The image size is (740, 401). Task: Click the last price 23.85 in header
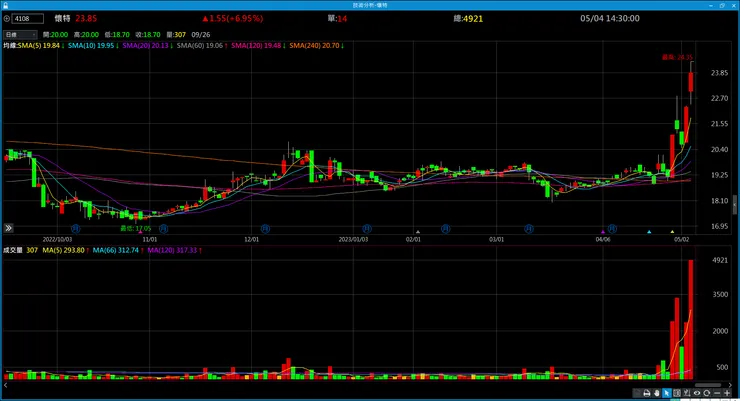tap(86, 18)
